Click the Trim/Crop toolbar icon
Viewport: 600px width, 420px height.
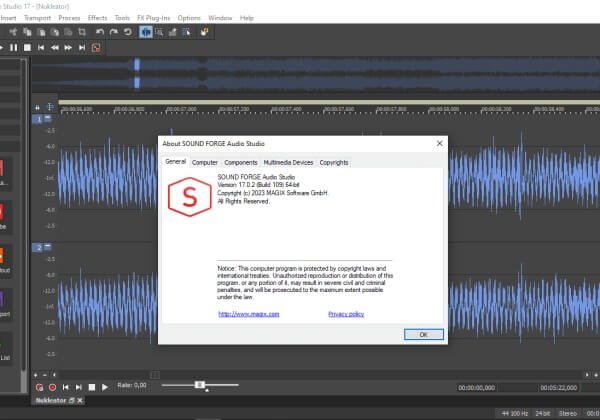click(x=82, y=32)
